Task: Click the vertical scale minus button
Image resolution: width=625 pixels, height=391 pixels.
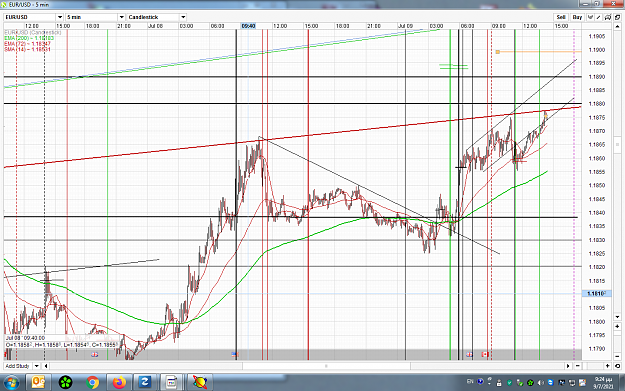Action: tap(618, 356)
